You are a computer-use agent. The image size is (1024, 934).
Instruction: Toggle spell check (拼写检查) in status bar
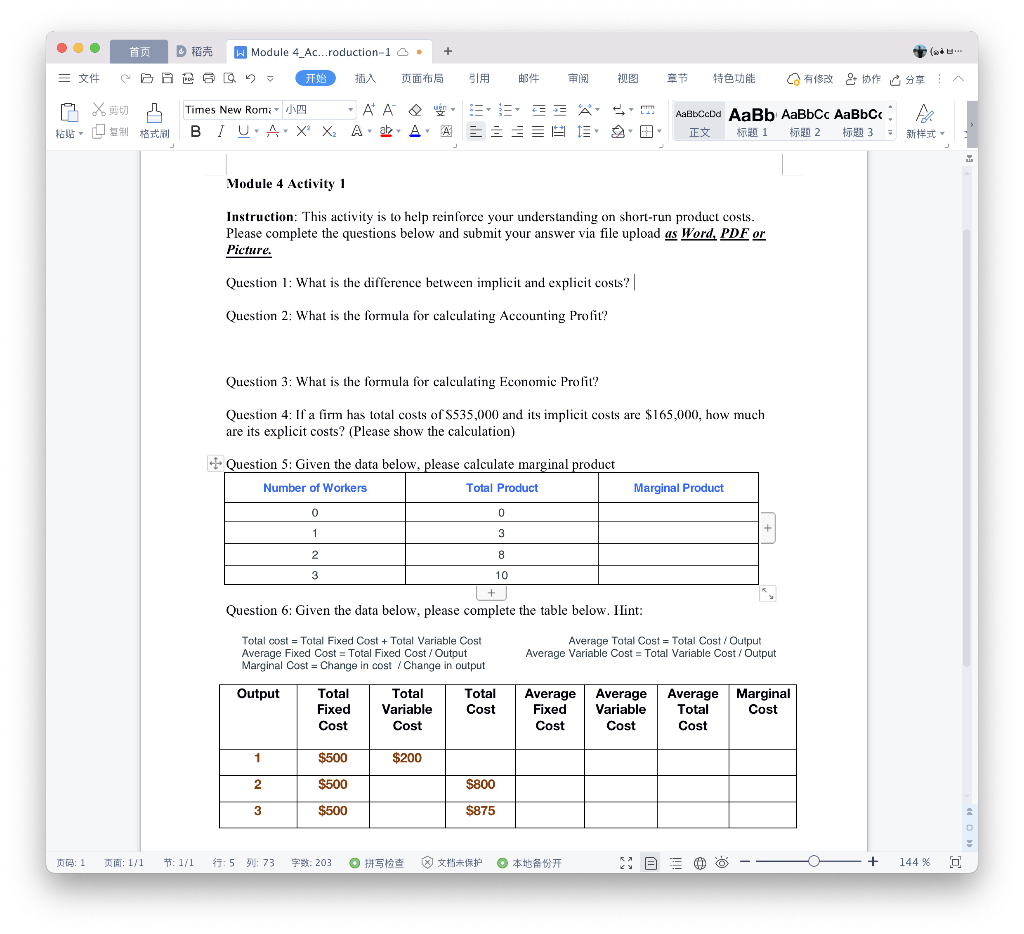377,863
